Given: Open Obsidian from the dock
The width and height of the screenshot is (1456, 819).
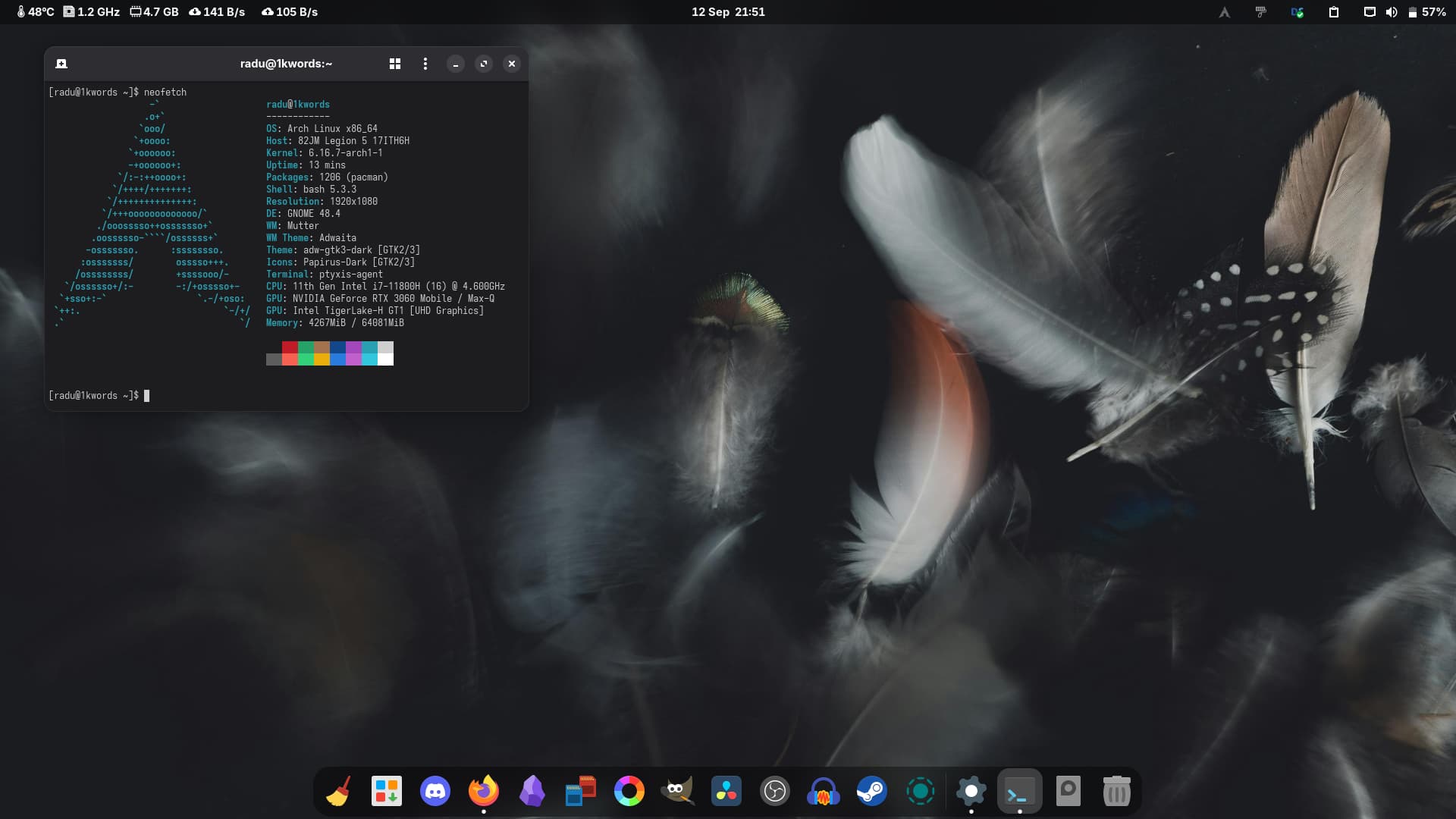Looking at the screenshot, I should pos(532,792).
